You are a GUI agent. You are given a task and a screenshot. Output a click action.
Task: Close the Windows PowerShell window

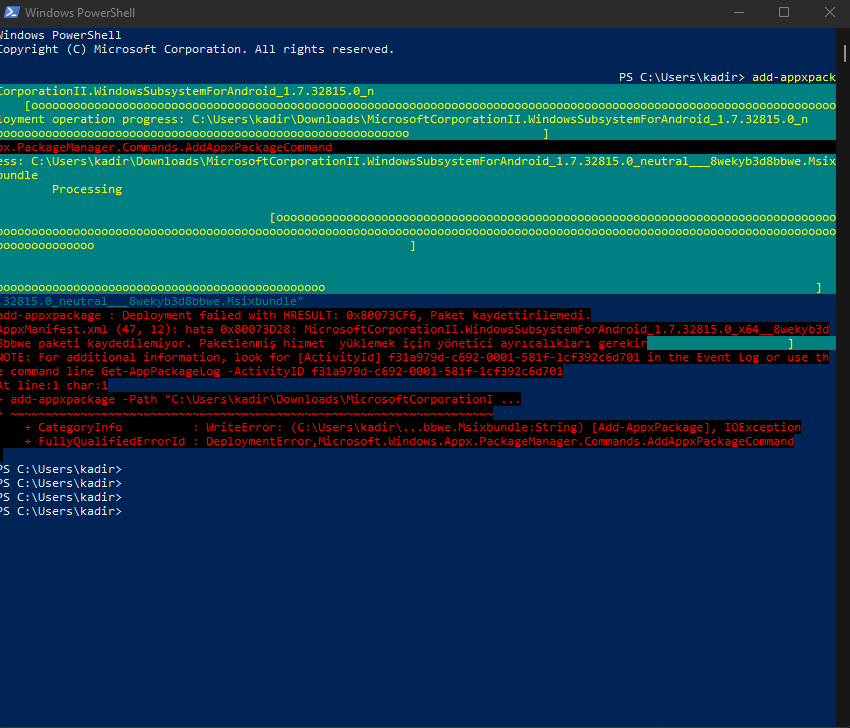[x=829, y=12]
